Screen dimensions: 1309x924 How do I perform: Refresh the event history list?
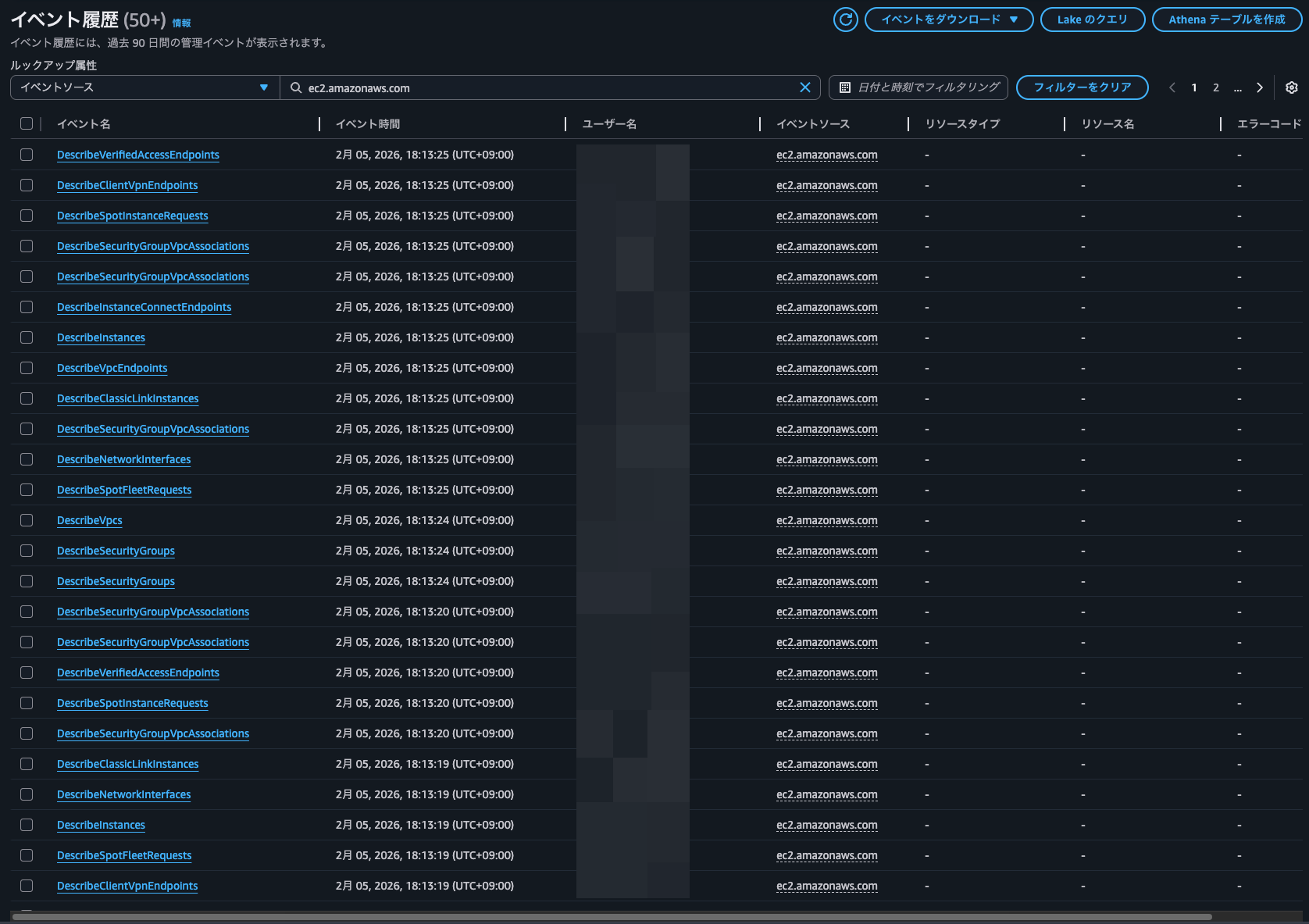(845, 21)
